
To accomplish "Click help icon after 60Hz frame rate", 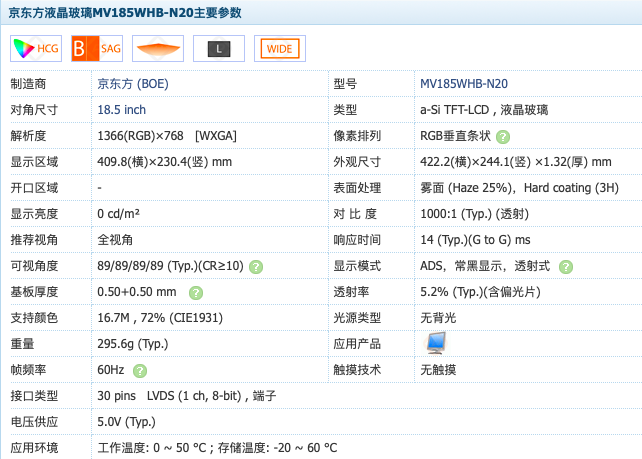I will click(x=140, y=371).
